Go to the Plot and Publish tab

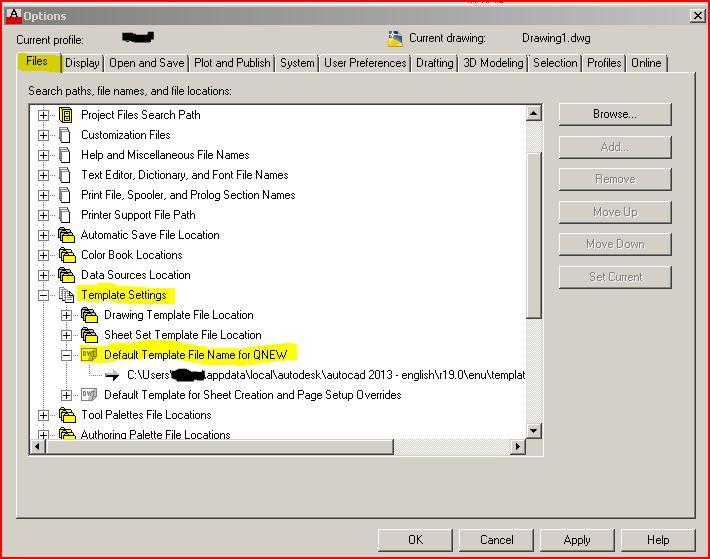pyautogui.click(x=232, y=63)
